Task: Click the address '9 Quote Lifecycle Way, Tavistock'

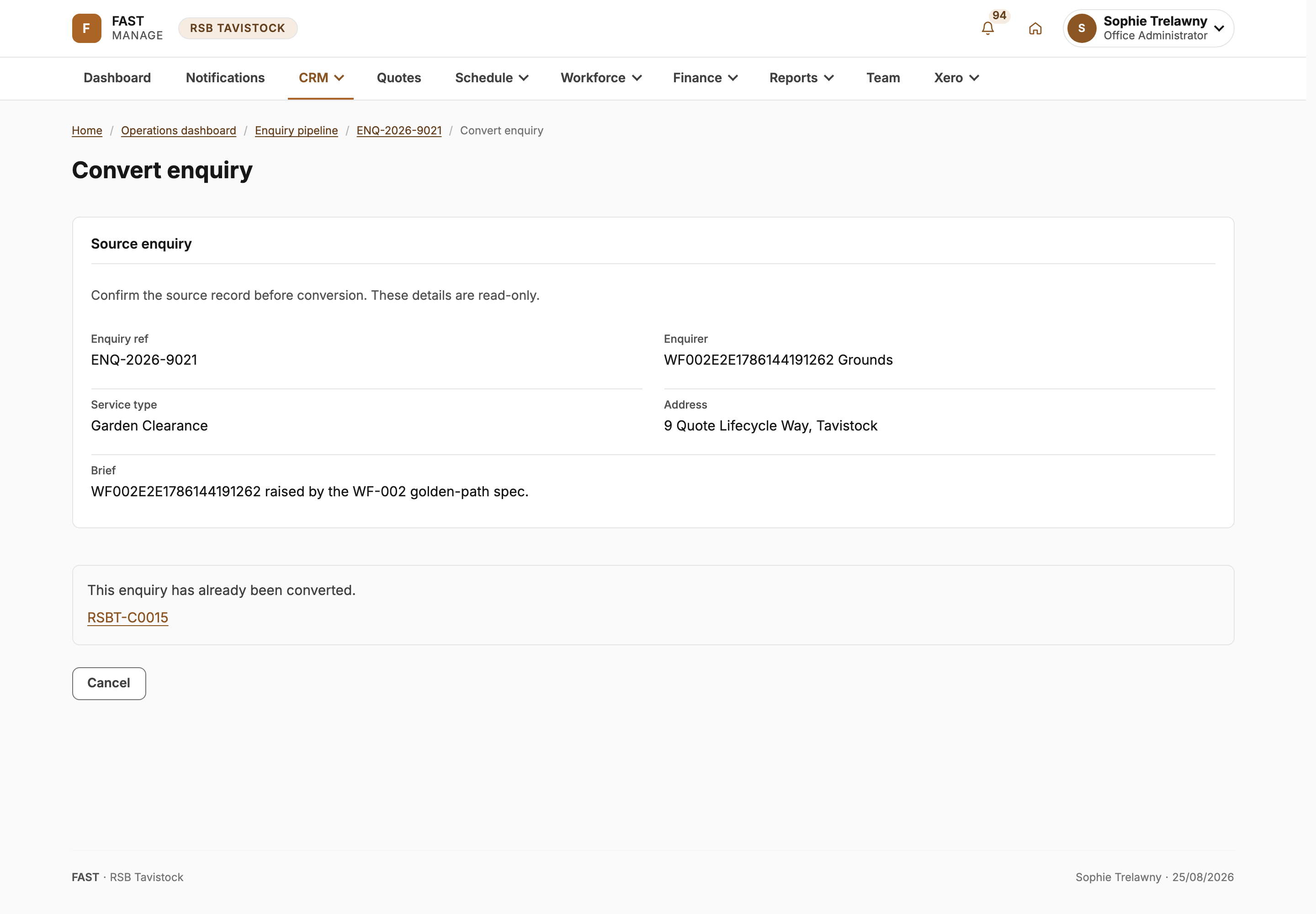Action: coord(770,425)
